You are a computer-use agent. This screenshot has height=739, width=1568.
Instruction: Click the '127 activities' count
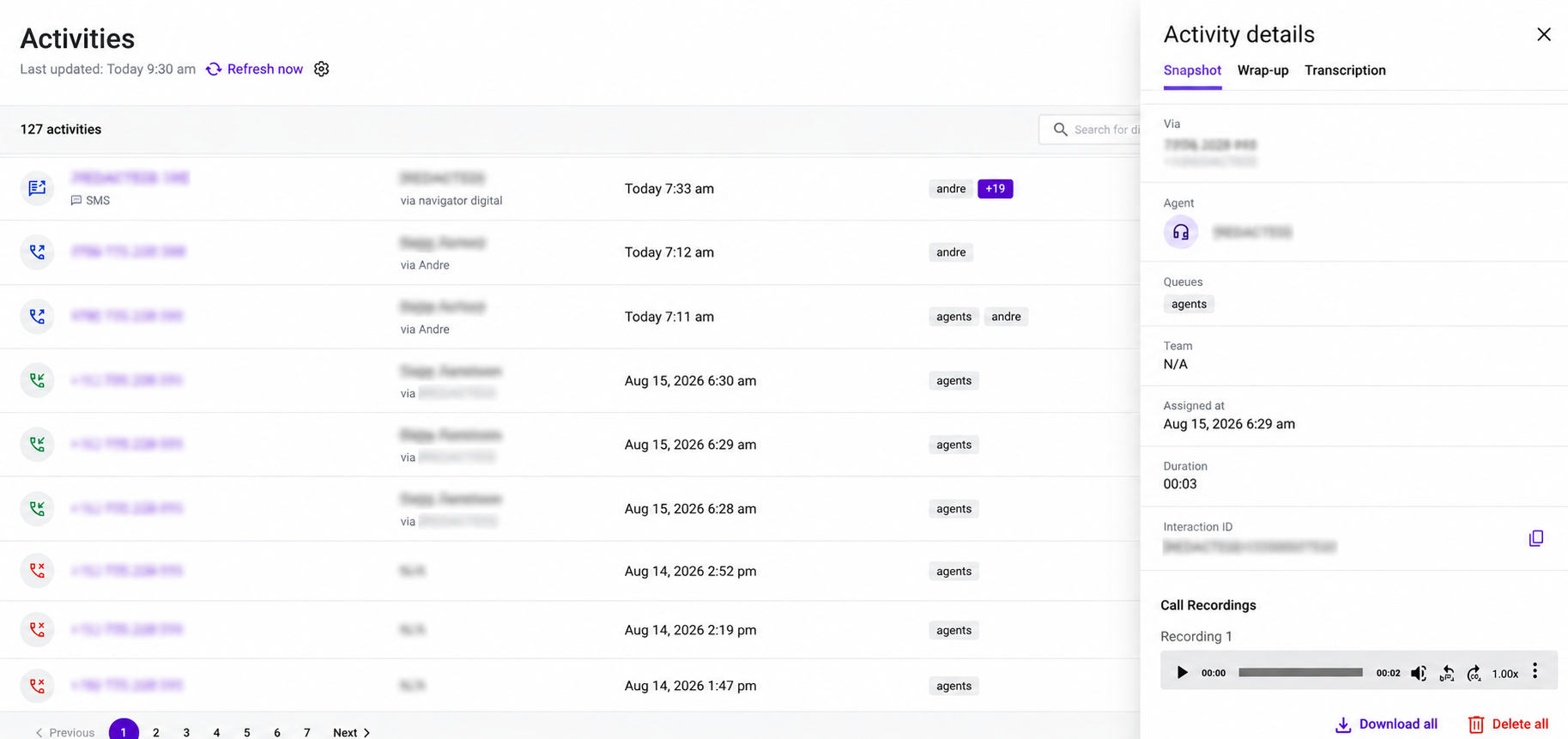(61, 130)
